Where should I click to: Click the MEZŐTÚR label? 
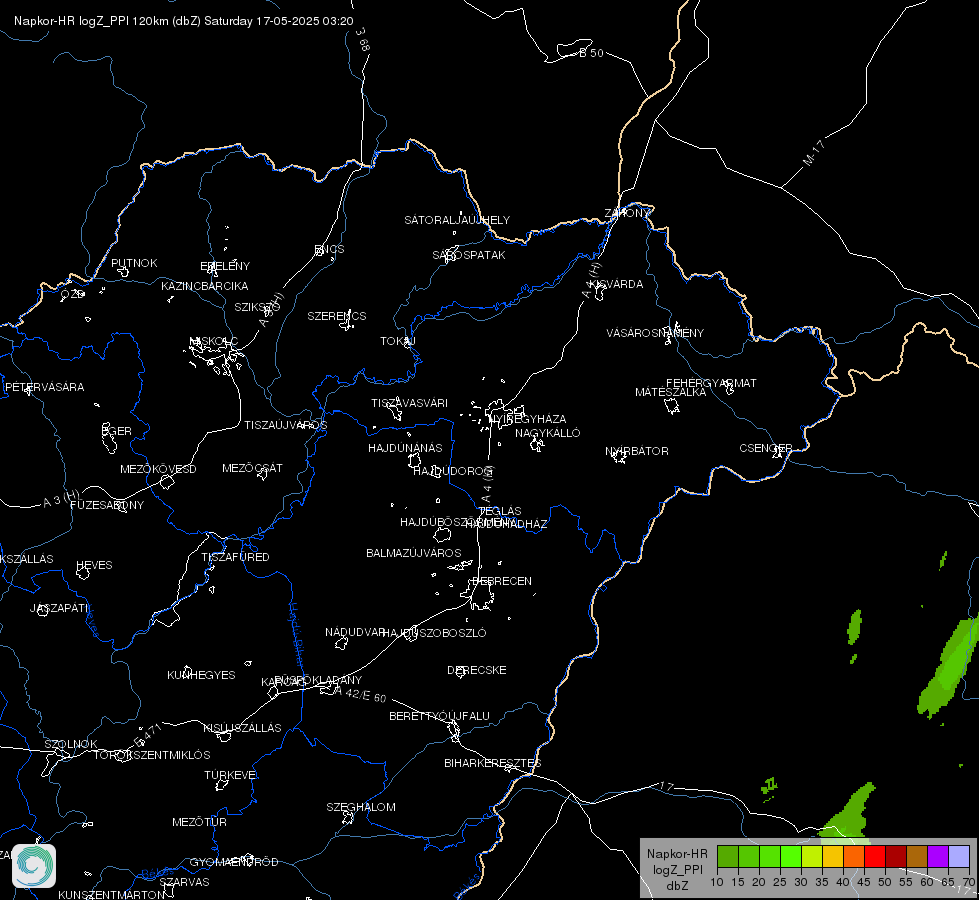(x=199, y=822)
